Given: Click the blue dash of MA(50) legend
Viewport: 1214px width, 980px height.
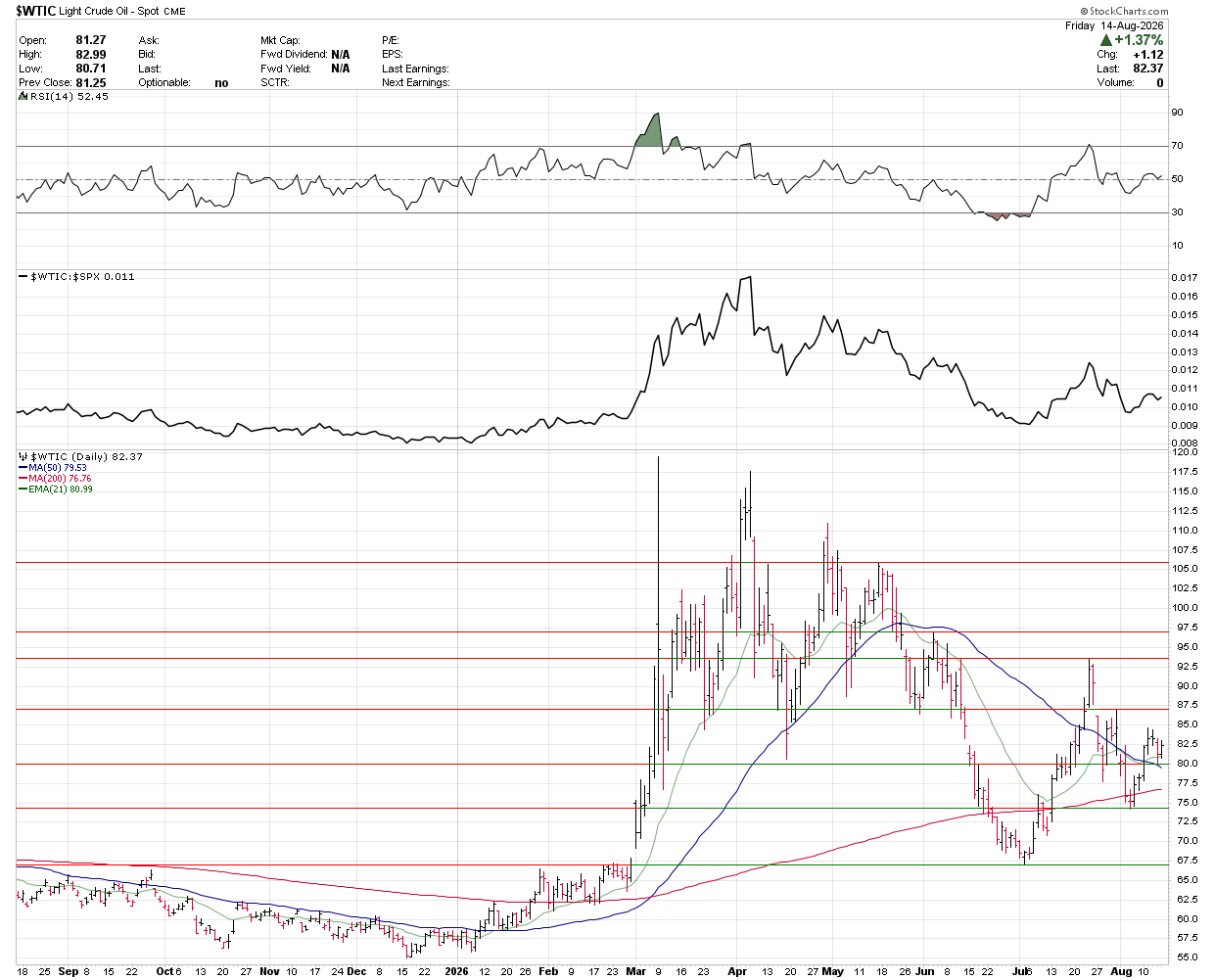Looking at the screenshot, I should [22, 468].
